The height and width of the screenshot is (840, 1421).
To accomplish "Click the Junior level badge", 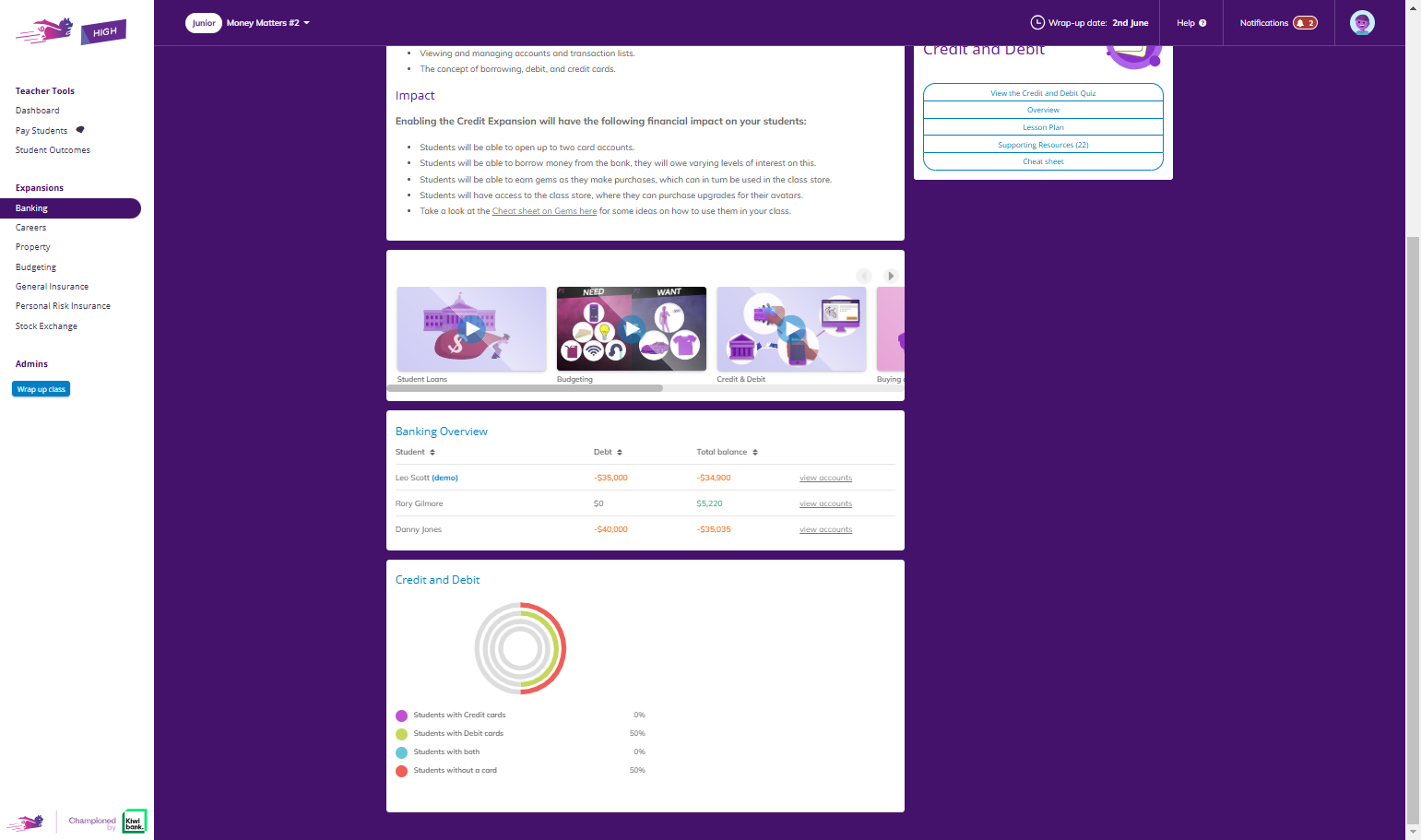I will coord(204,23).
